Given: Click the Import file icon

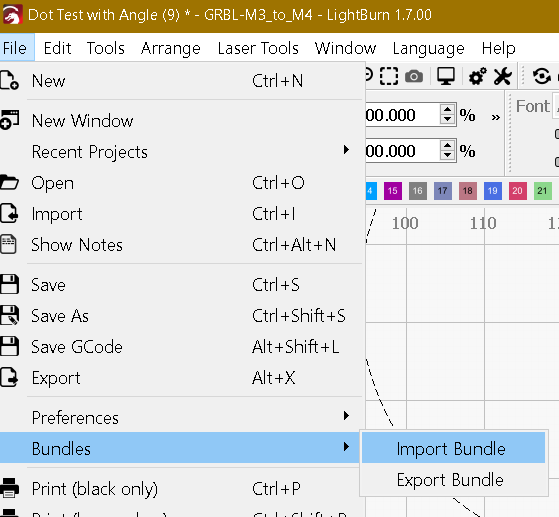Looking at the screenshot, I should tap(9, 213).
